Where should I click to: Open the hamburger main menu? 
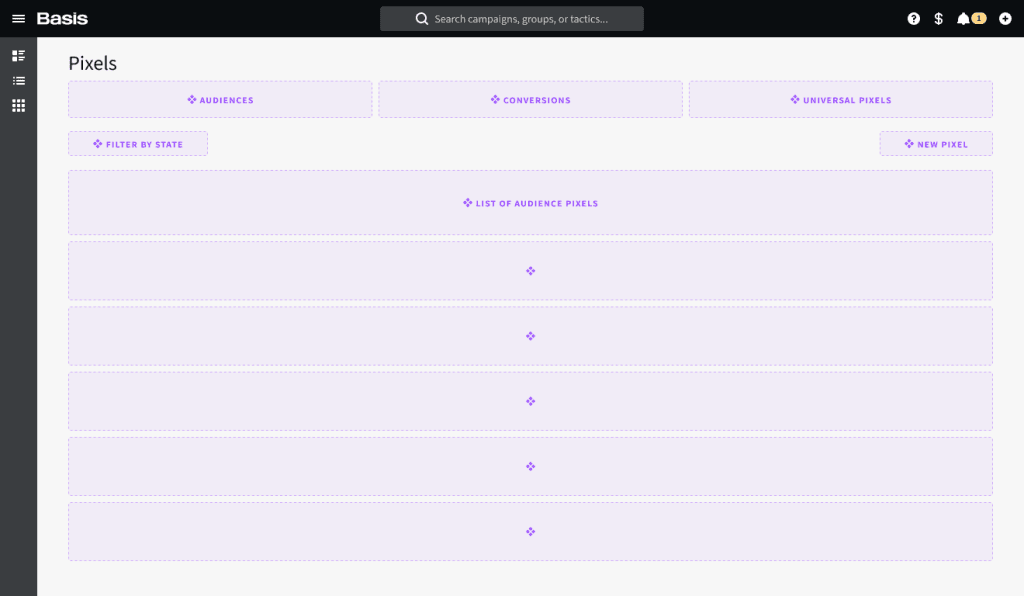[18, 19]
